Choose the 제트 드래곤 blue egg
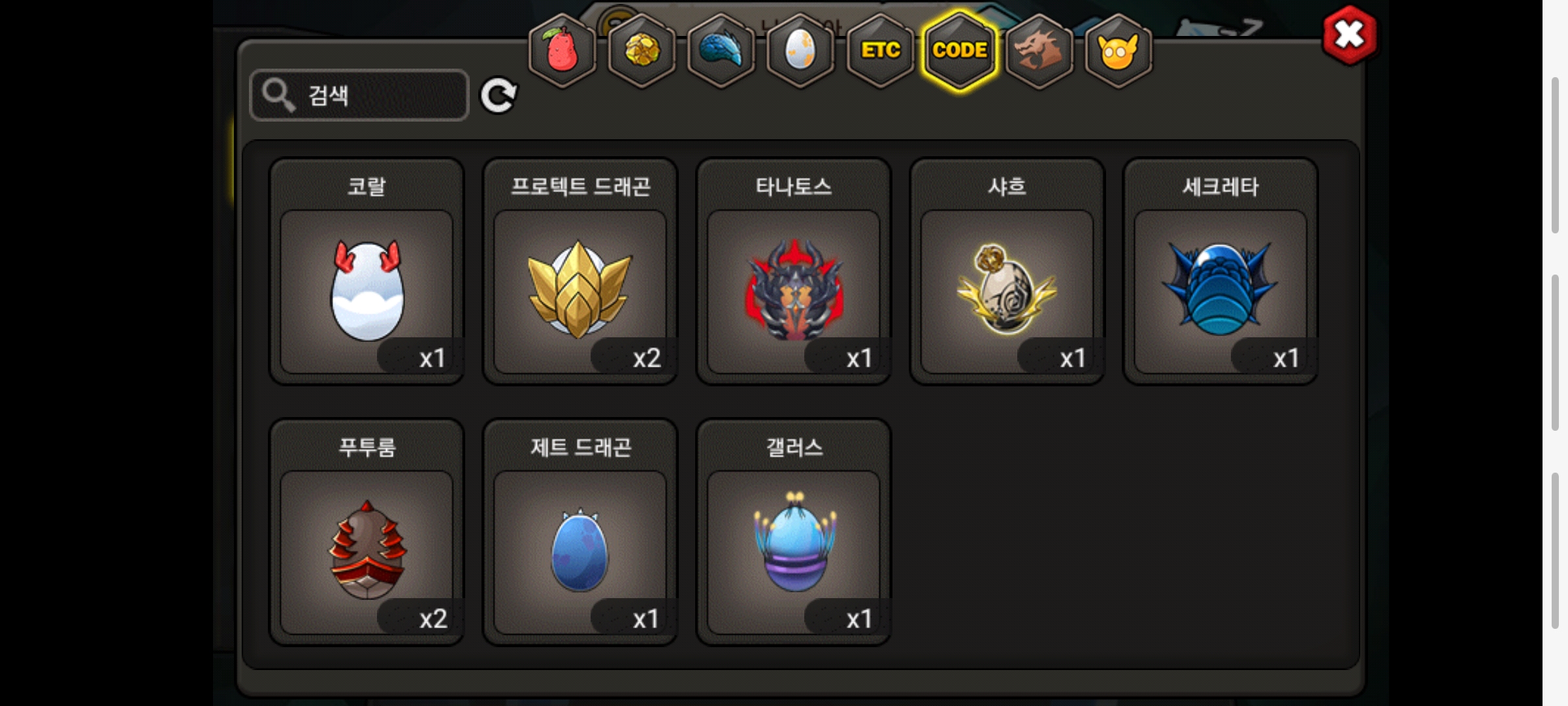Screen dimensions: 1568x706 [580, 532]
